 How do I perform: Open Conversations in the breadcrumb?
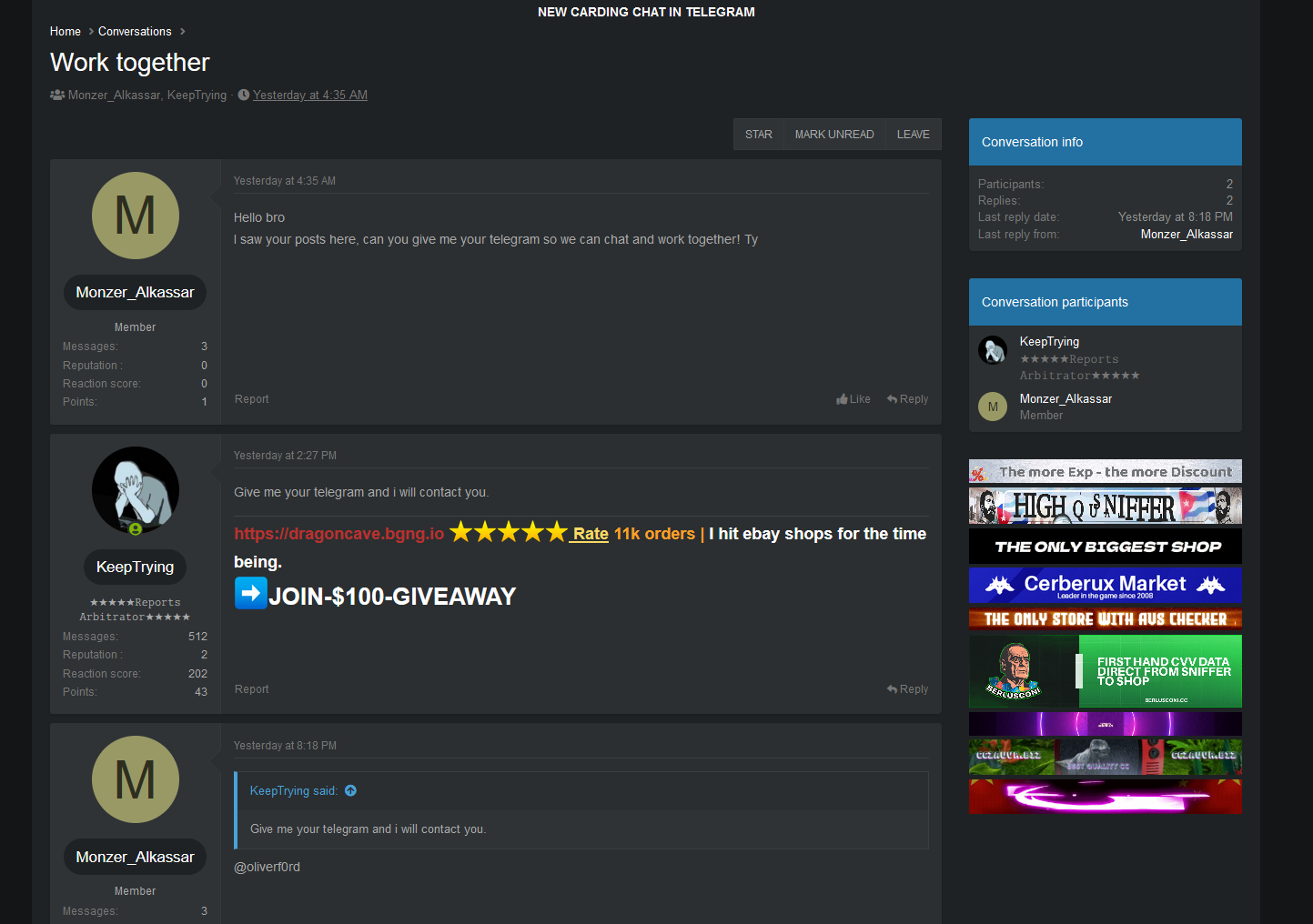click(135, 32)
